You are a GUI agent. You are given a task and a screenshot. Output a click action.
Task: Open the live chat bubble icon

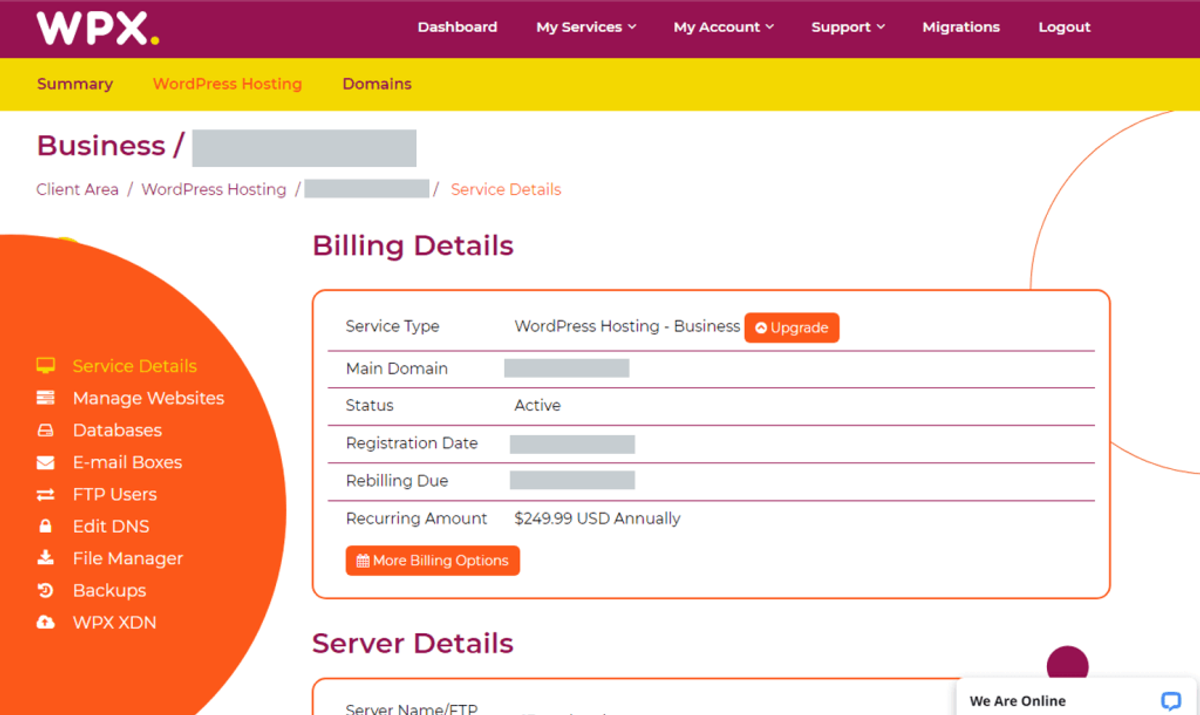point(1171,701)
